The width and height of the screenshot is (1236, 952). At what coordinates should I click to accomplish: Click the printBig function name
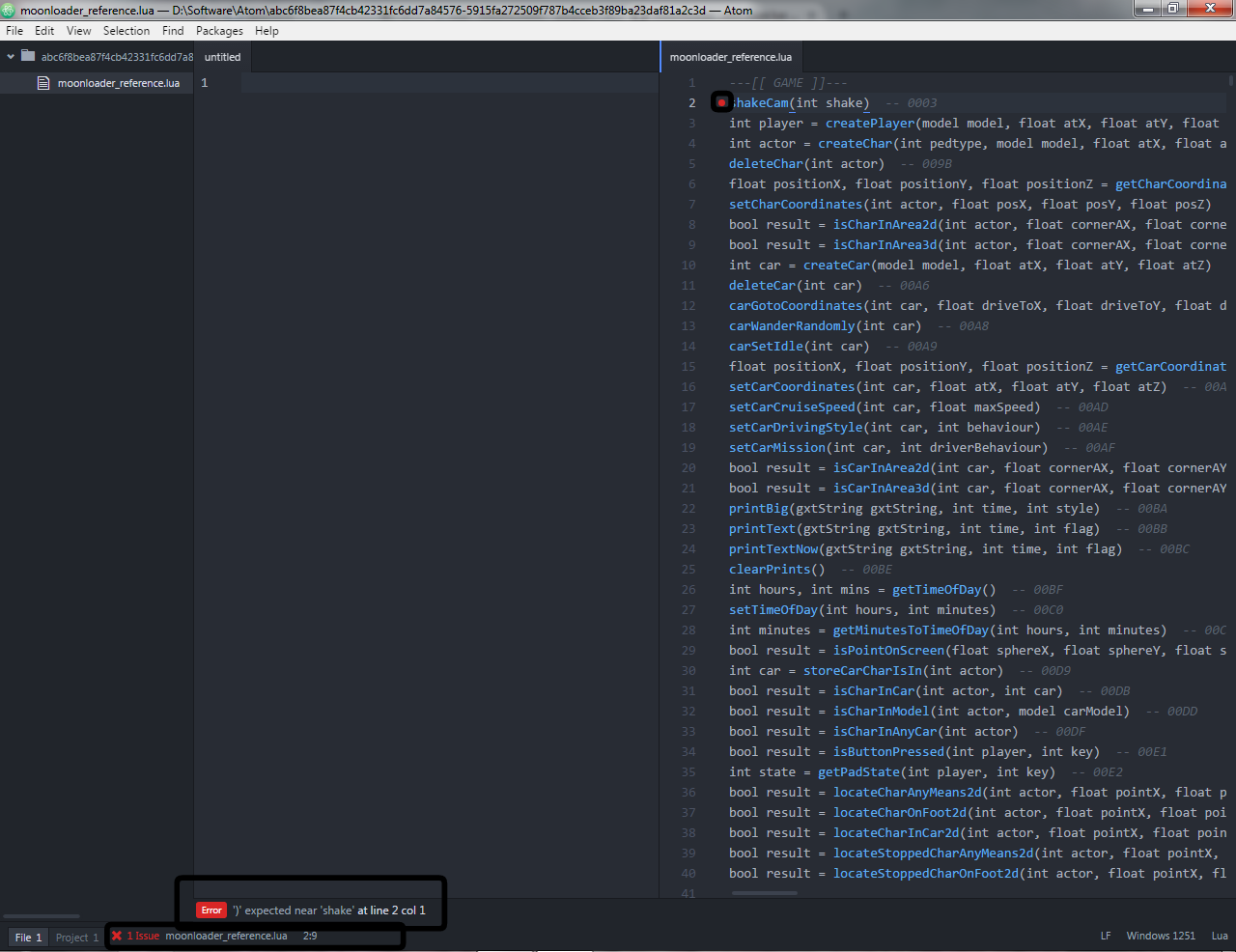[759, 509]
